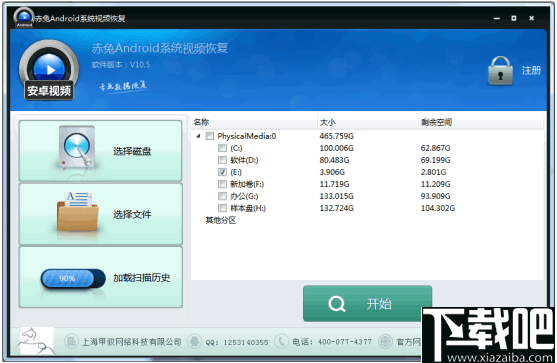Viewport: 557px width, 363px height.
Task: Select the 办公(G:) drive checkbox
Action: click(x=222, y=196)
